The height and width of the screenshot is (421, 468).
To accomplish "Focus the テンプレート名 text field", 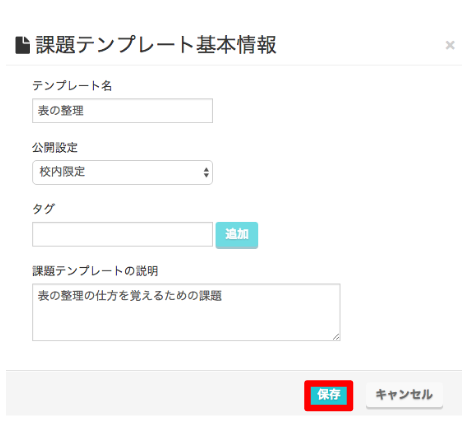I will coord(122,111).
